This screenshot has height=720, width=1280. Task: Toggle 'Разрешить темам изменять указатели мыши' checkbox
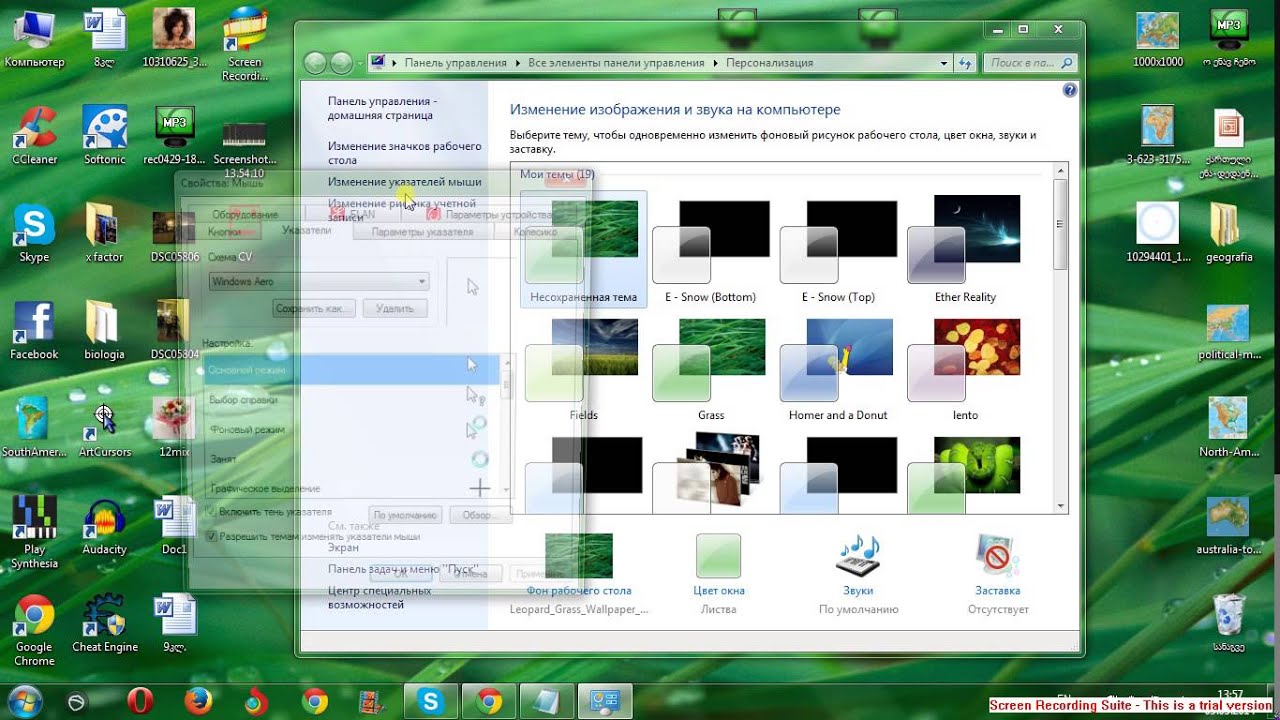[x=211, y=537]
